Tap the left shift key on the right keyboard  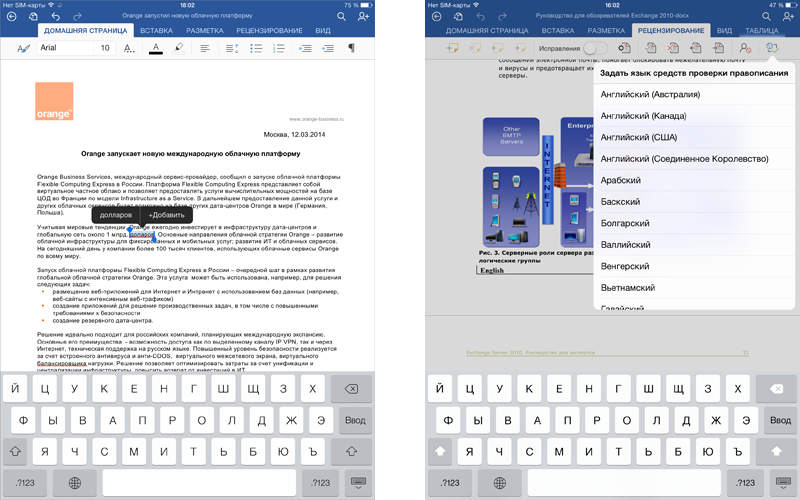(440, 452)
